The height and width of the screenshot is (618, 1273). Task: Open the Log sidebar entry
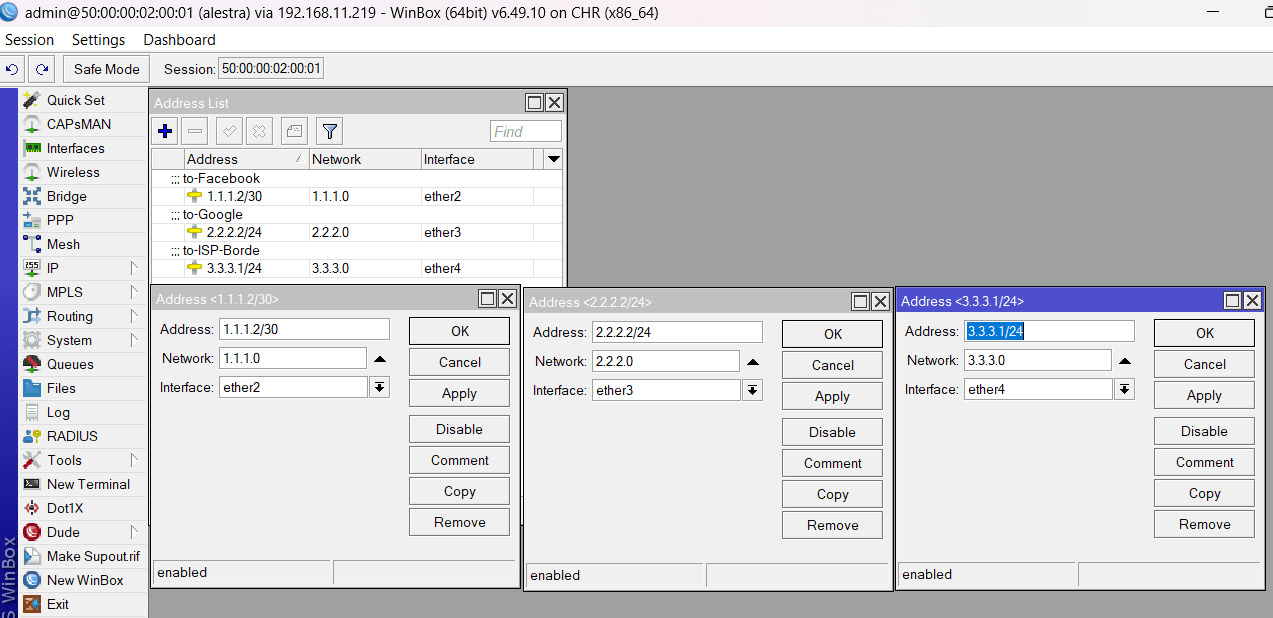coord(58,412)
